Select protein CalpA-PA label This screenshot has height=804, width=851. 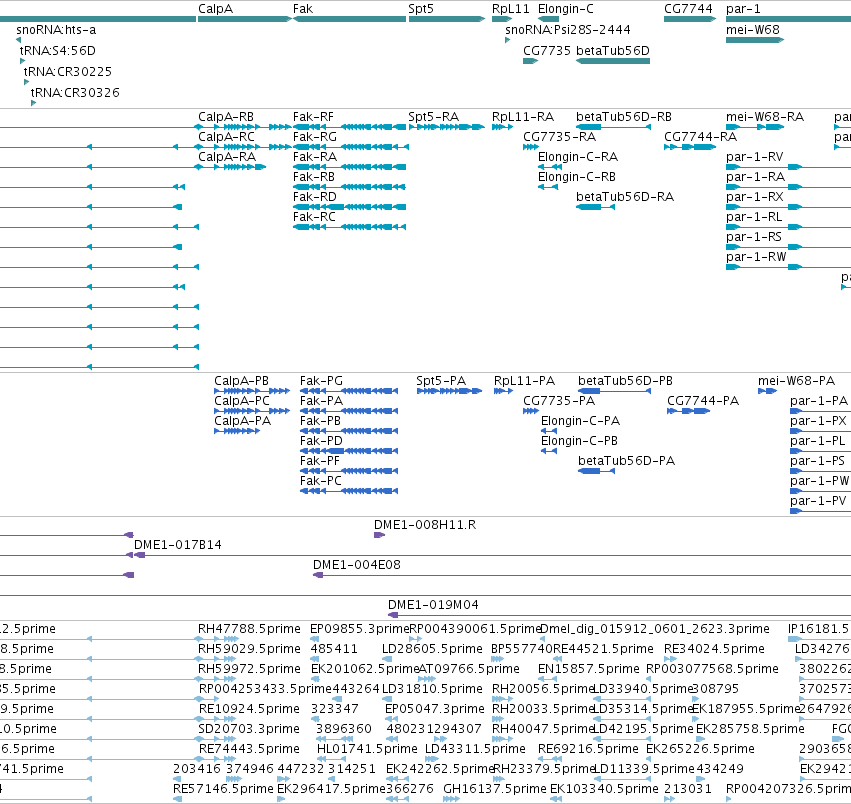pos(243,421)
